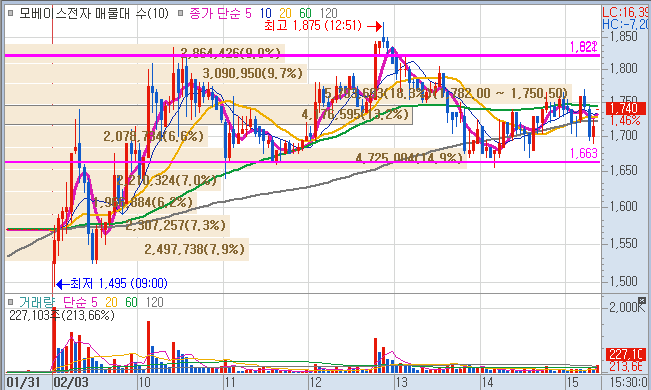This screenshot has height=390, width=651.
Task: Select the orange 20 volume average label
Action: tap(111, 302)
